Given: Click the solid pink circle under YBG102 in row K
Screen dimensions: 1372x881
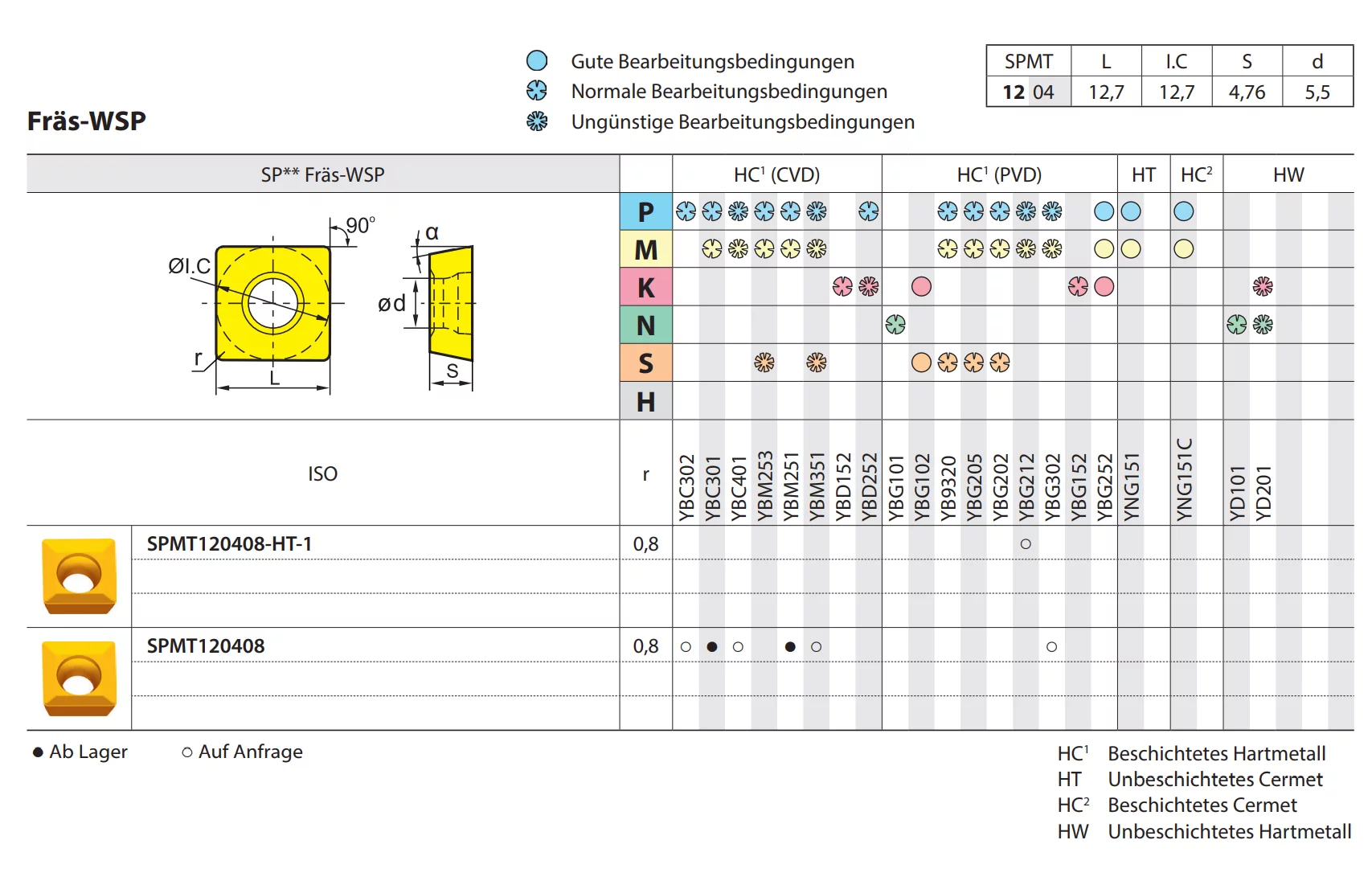Looking at the screenshot, I should 921,286.
